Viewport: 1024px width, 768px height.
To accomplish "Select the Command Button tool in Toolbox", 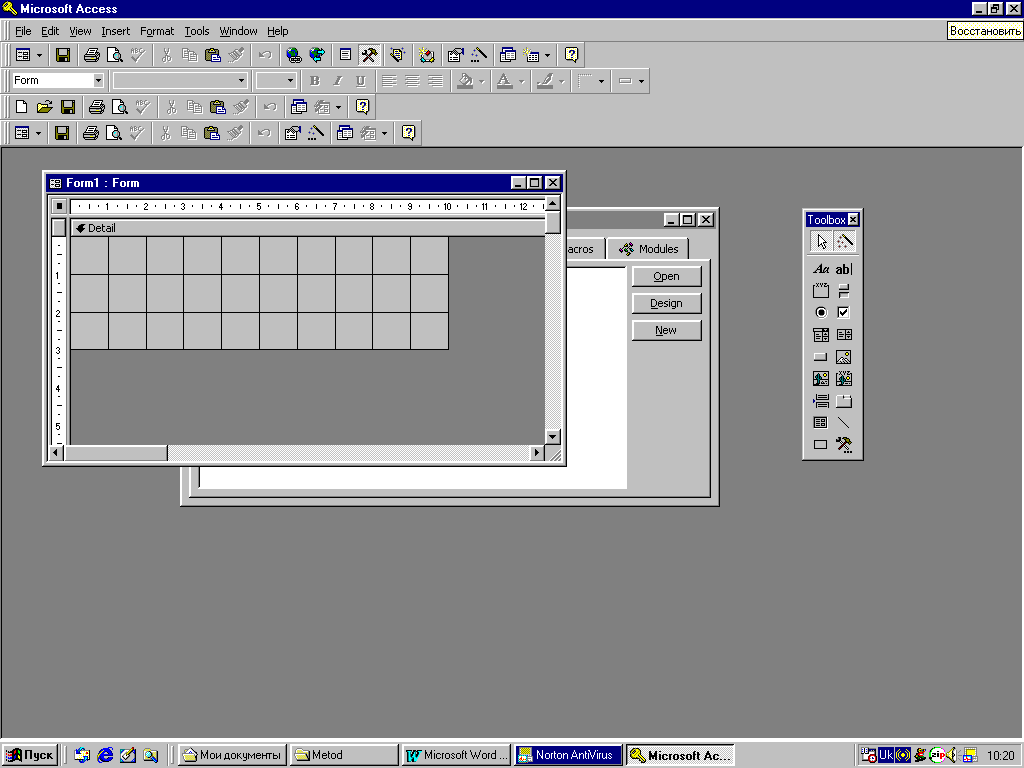I will [x=821, y=357].
